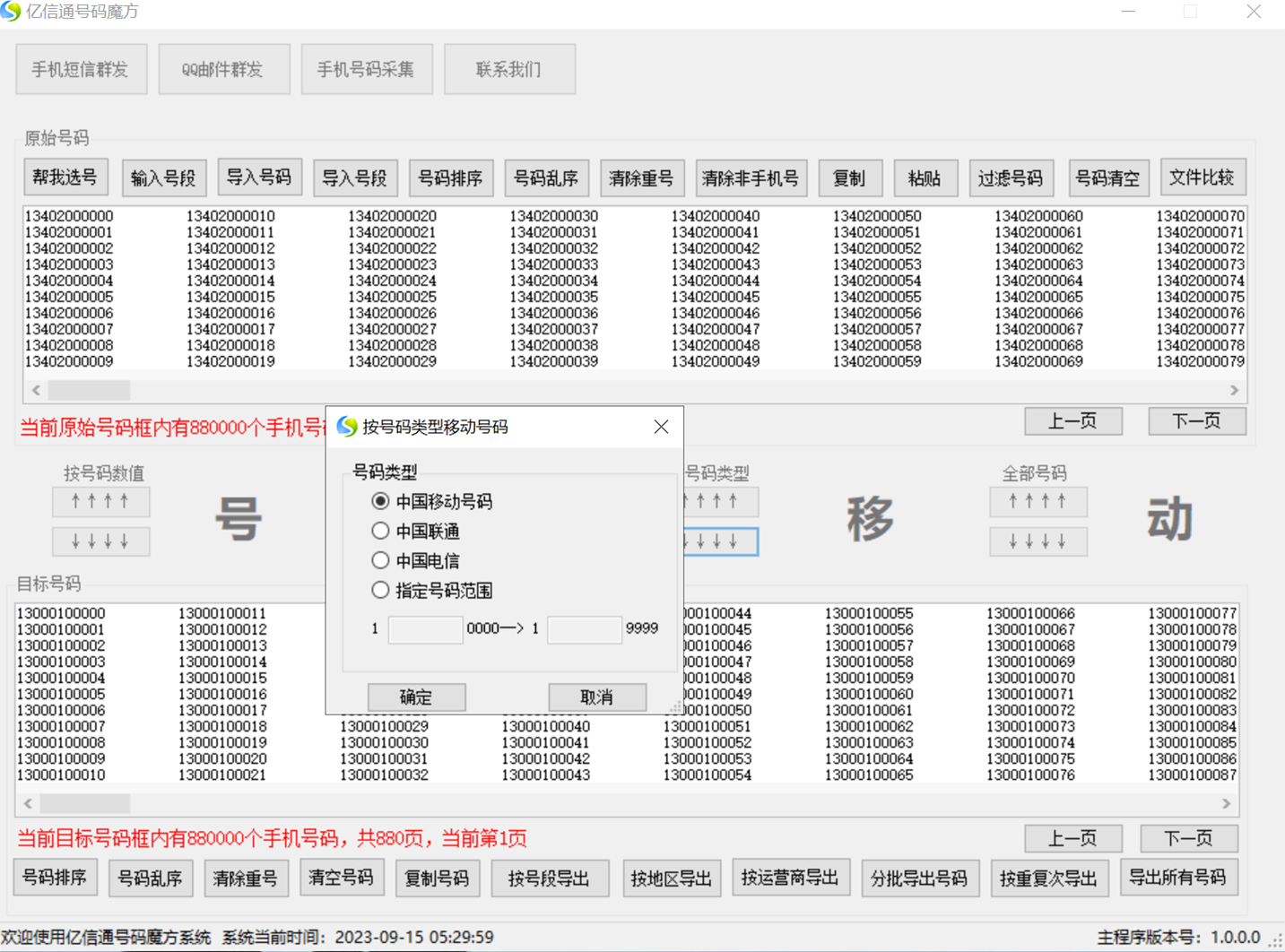Click the 按地区导出 button
Image resolution: width=1285 pixels, height=952 pixels.
pos(672,878)
